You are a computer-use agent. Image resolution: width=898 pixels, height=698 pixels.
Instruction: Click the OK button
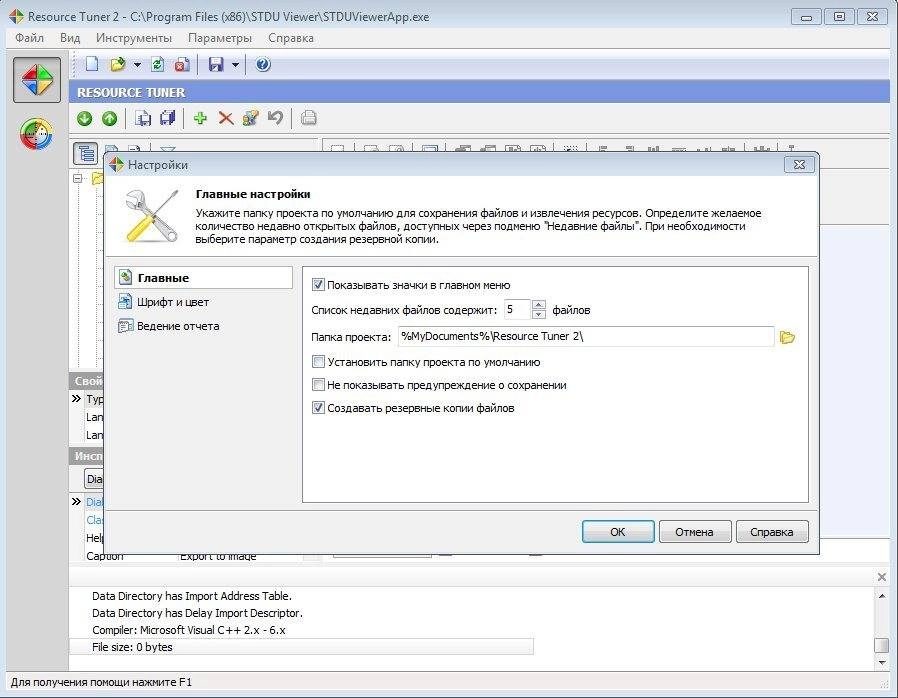[618, 532]
